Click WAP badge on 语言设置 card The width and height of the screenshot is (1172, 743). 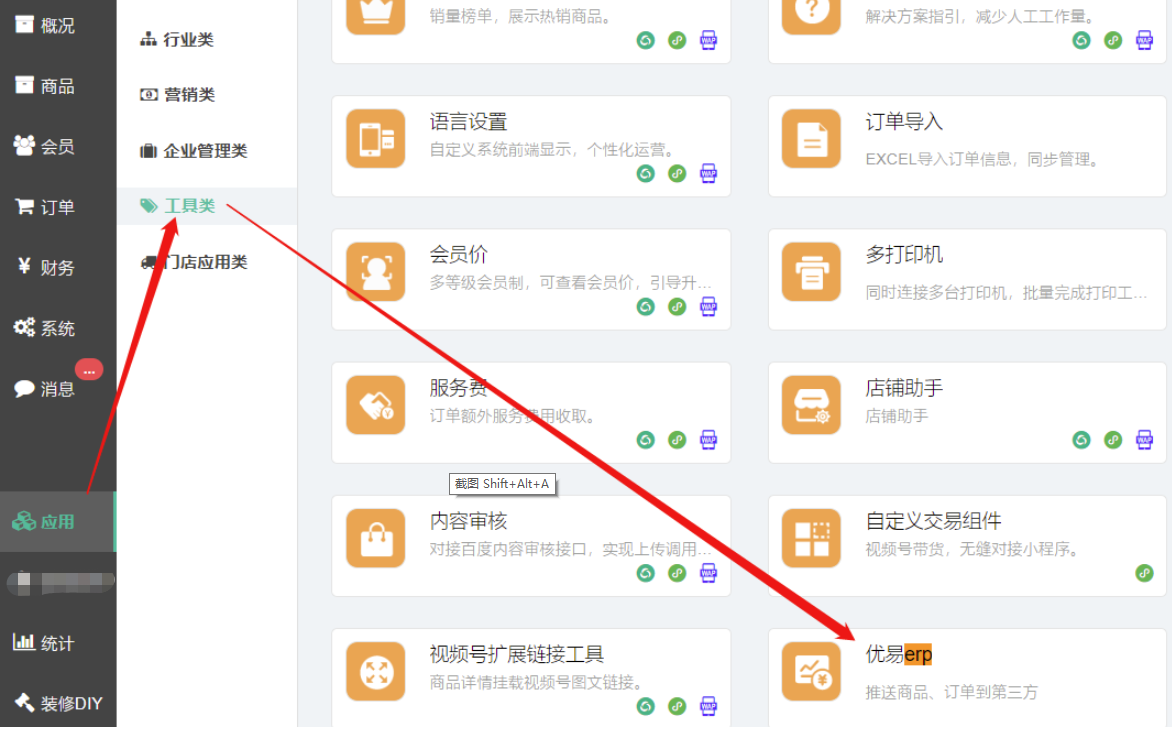click(x=708, y=173)
